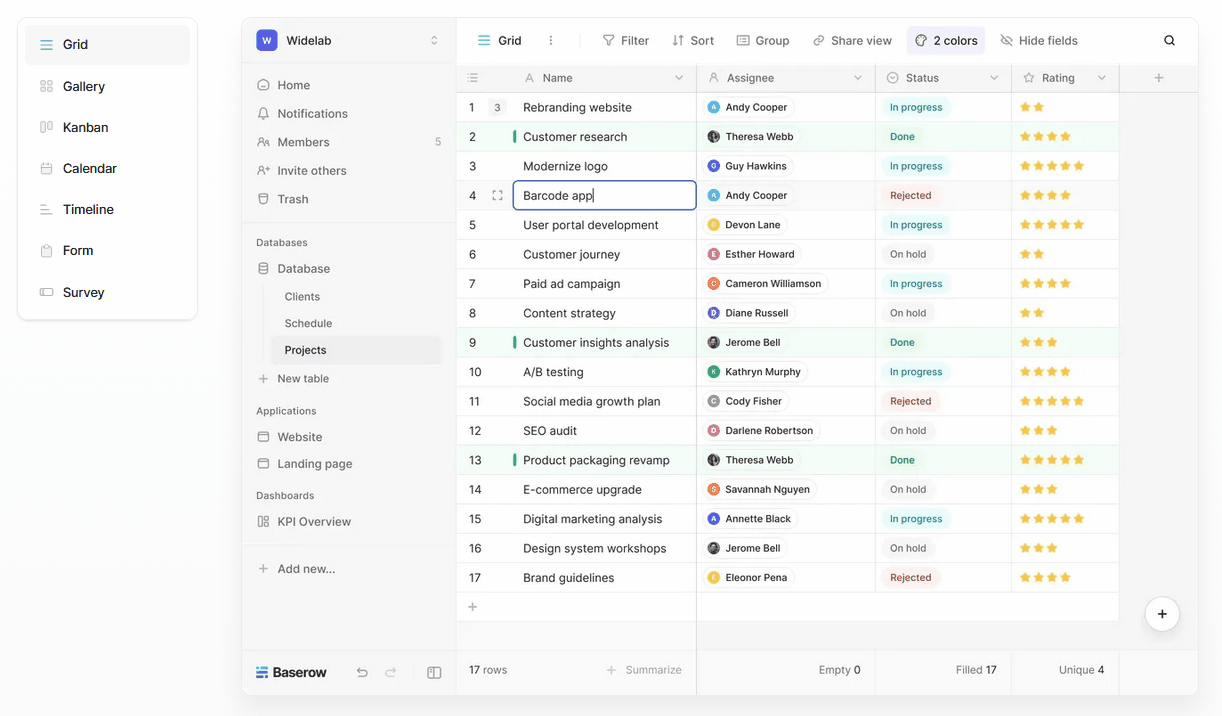Select the Calendar view option
The image size is (1222, 716).
coord(89,169)
